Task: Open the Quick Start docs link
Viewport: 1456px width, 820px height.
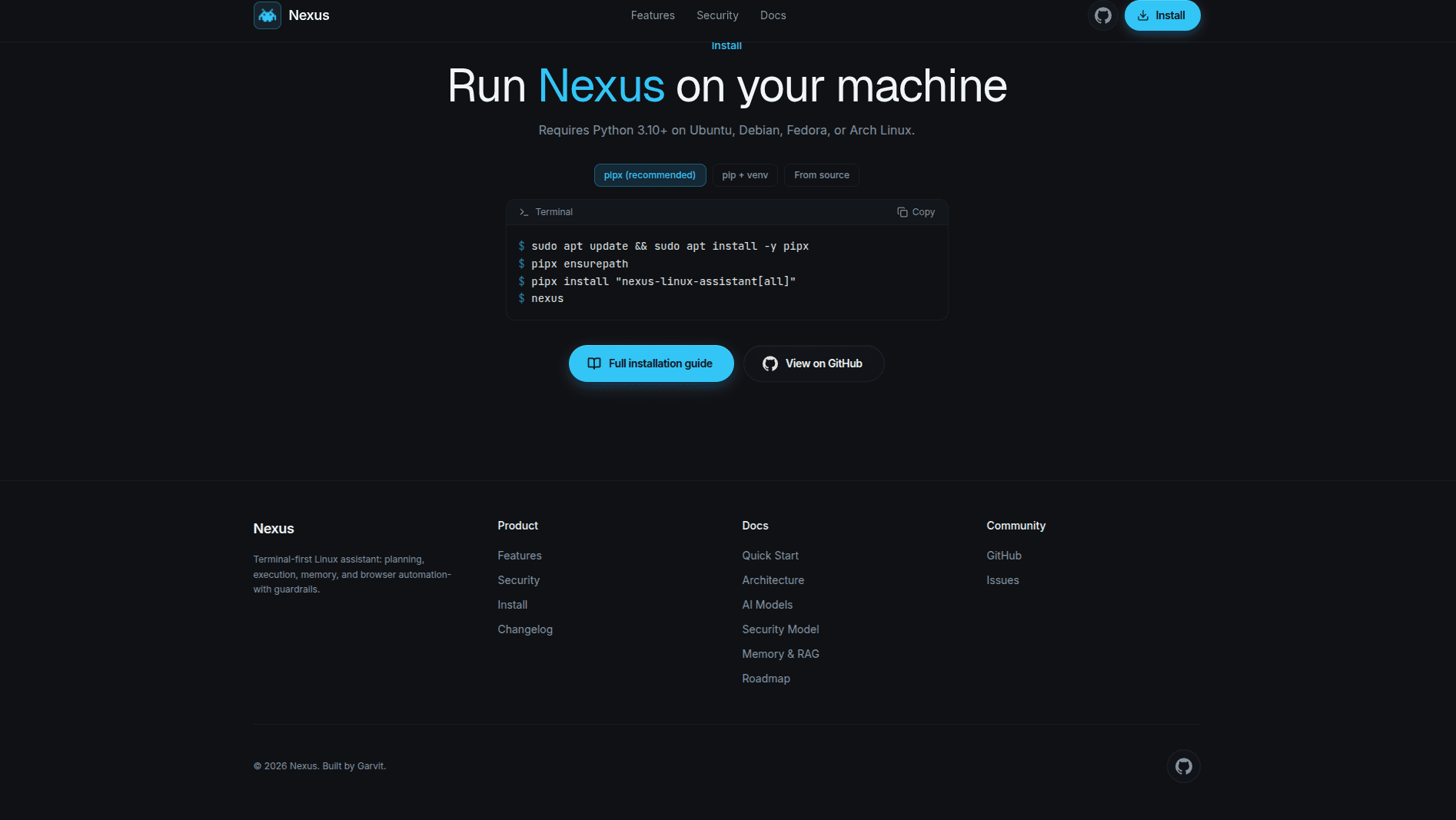Action: click(770, 556)
